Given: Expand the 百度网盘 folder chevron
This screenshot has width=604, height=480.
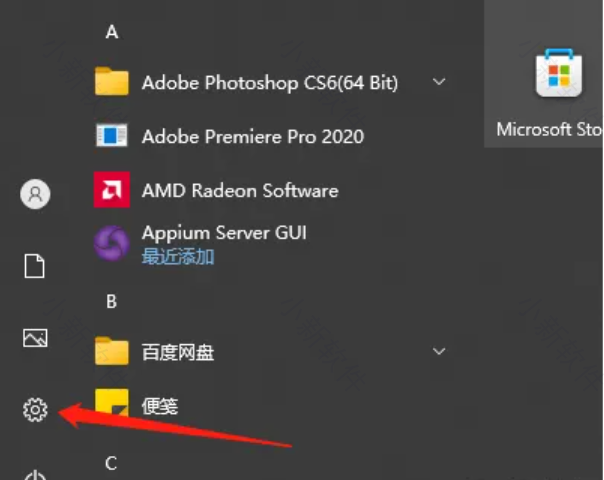Looking at the screenshot, I should click(x=439, y=351).
